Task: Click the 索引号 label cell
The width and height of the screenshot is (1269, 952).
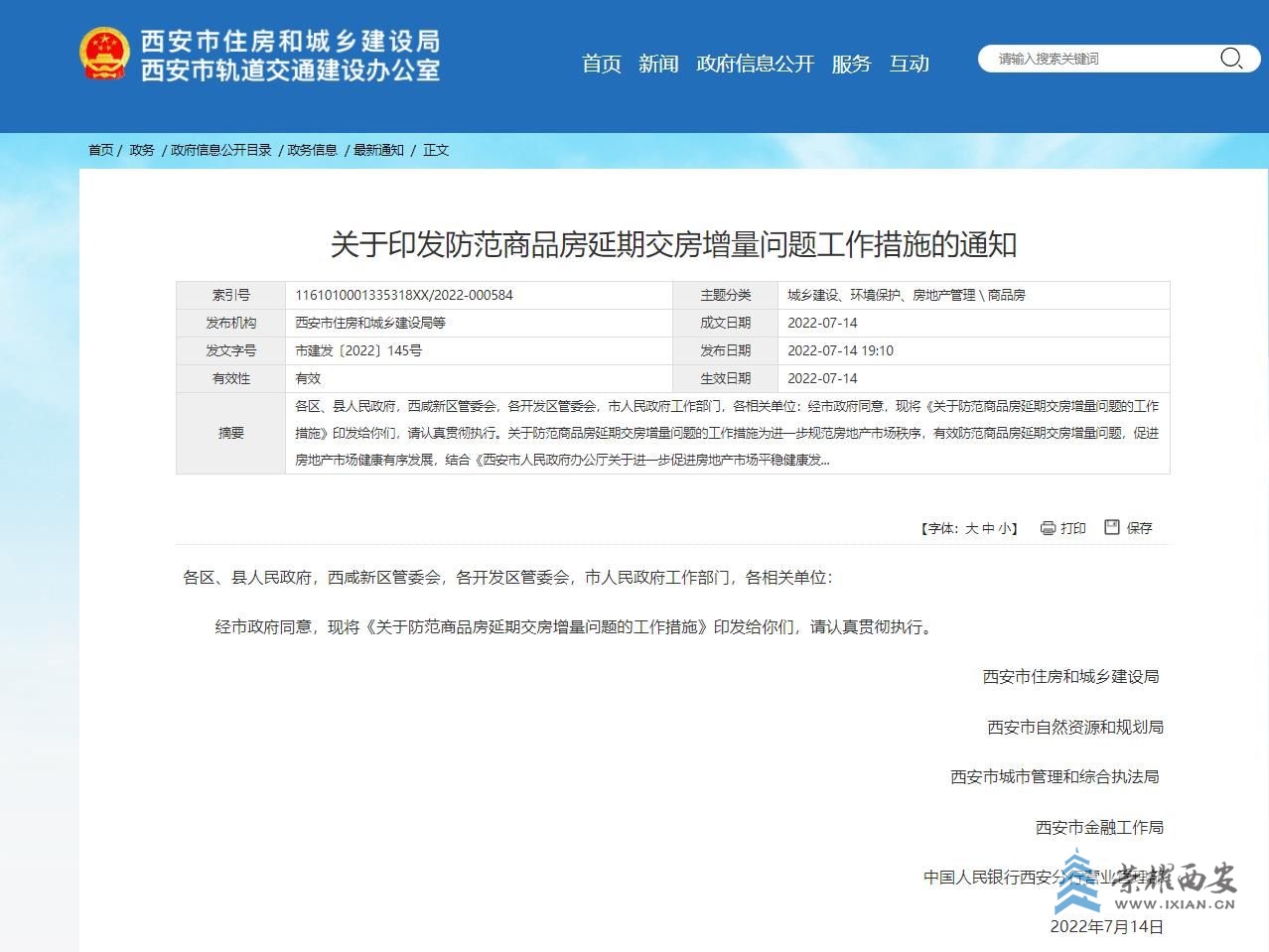Action: coord(230,295)
